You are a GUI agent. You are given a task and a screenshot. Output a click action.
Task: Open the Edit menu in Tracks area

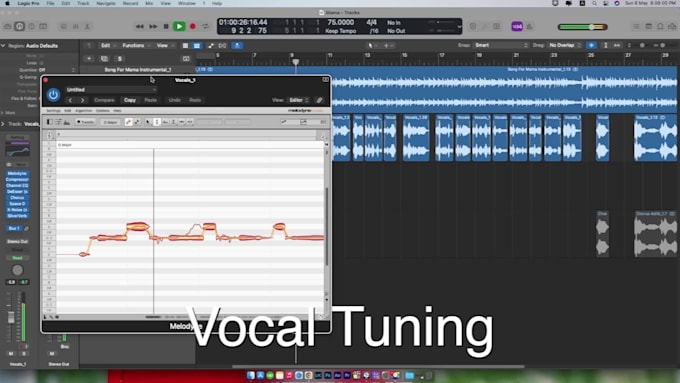[x=108, y=46]
